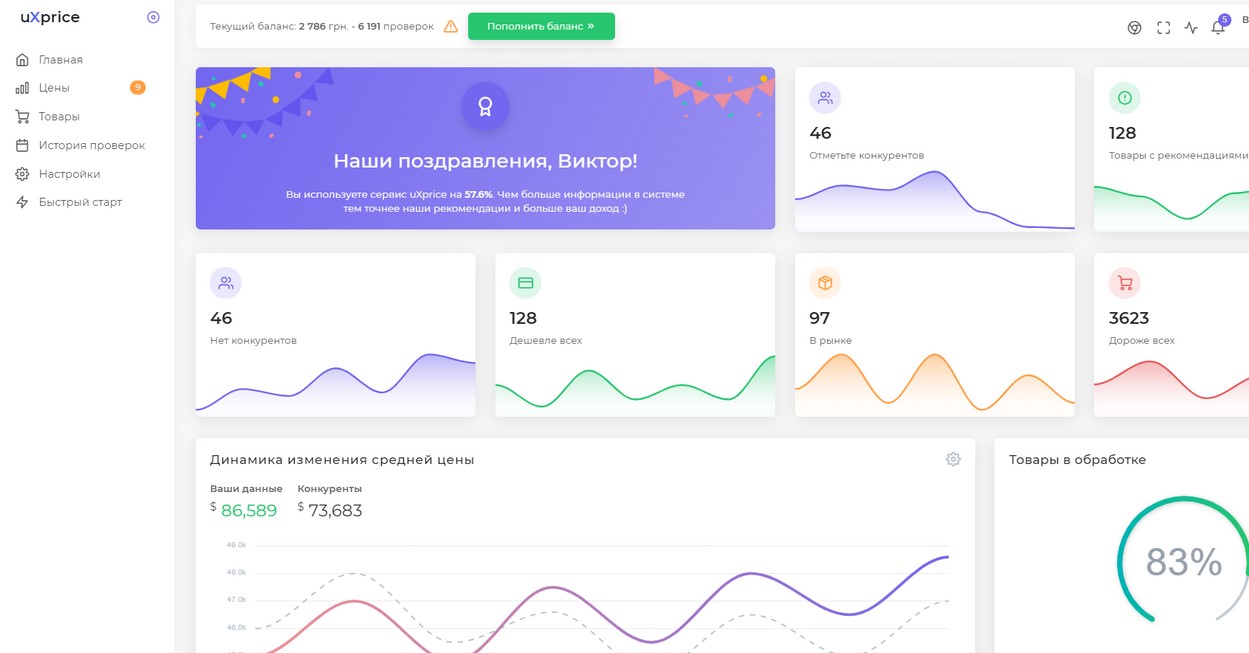Screen dimensions: 1249x653
Task: Select Быстрый старт in the sidebar
Action: tap(22, 201)
